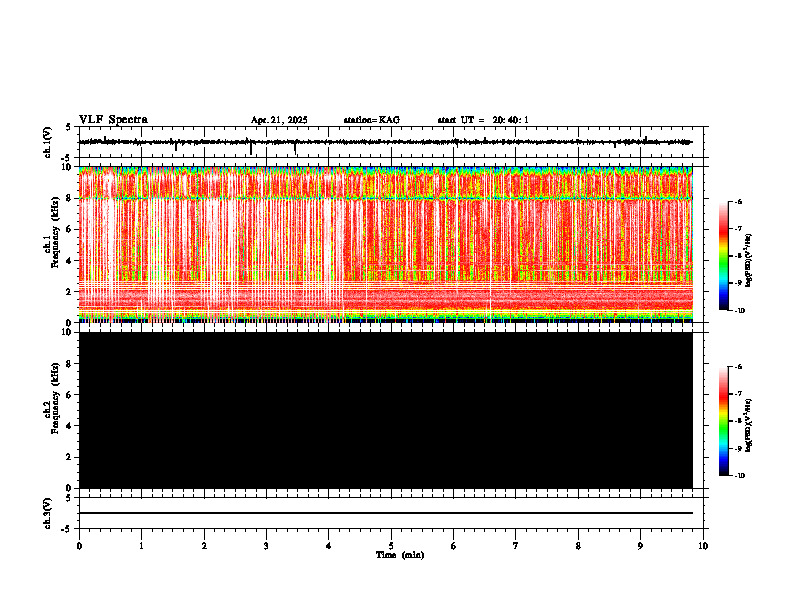Click the ch.1(V) waveform axis label
The height and width of the screenshot is (612, 792).
click(x=48, y=142)
